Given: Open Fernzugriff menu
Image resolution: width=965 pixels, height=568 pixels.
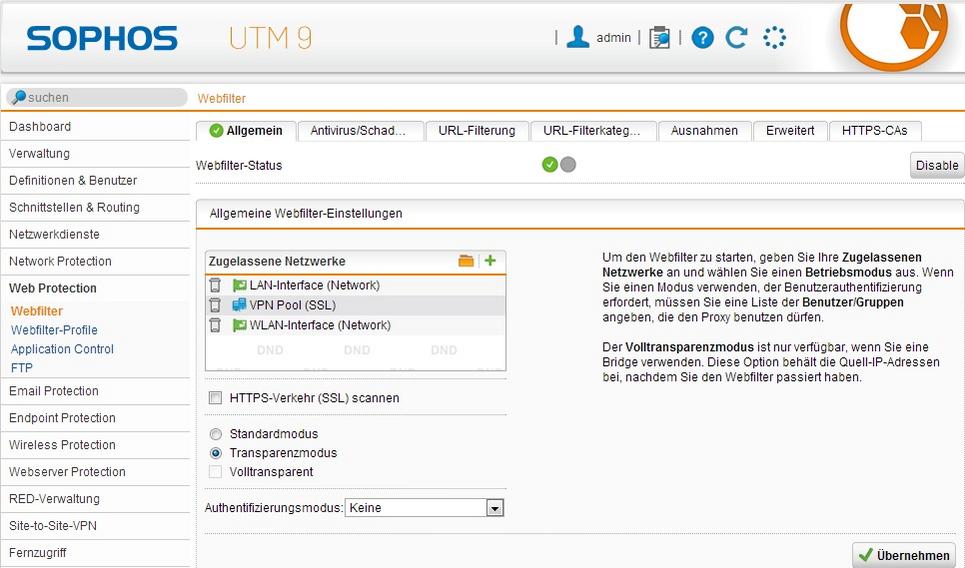Looking at the screenshot, I should click(95, 553).
